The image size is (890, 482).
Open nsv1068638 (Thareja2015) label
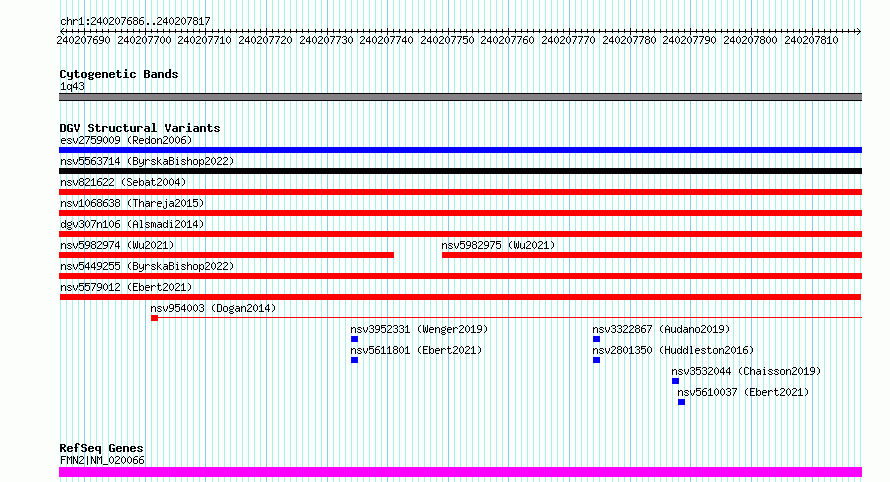[132, 203]
